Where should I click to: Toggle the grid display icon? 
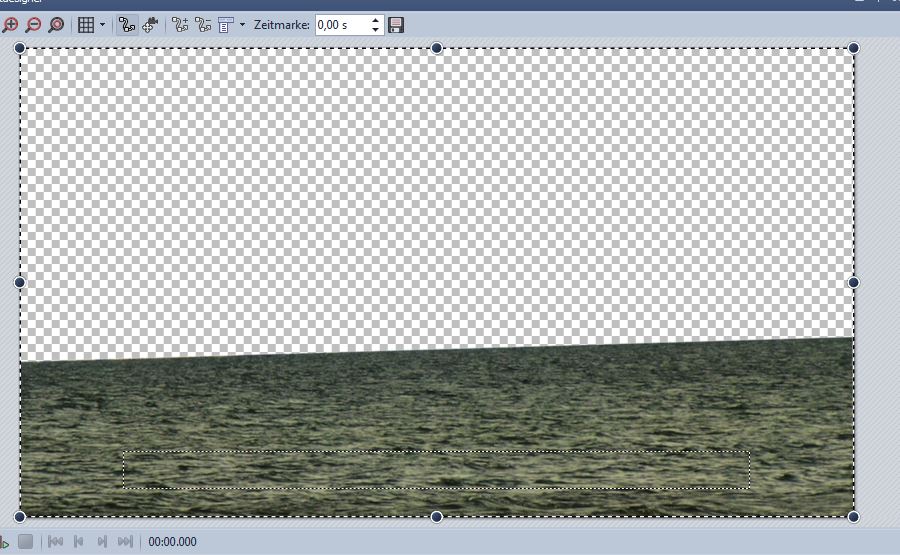(x=86, y=25)
